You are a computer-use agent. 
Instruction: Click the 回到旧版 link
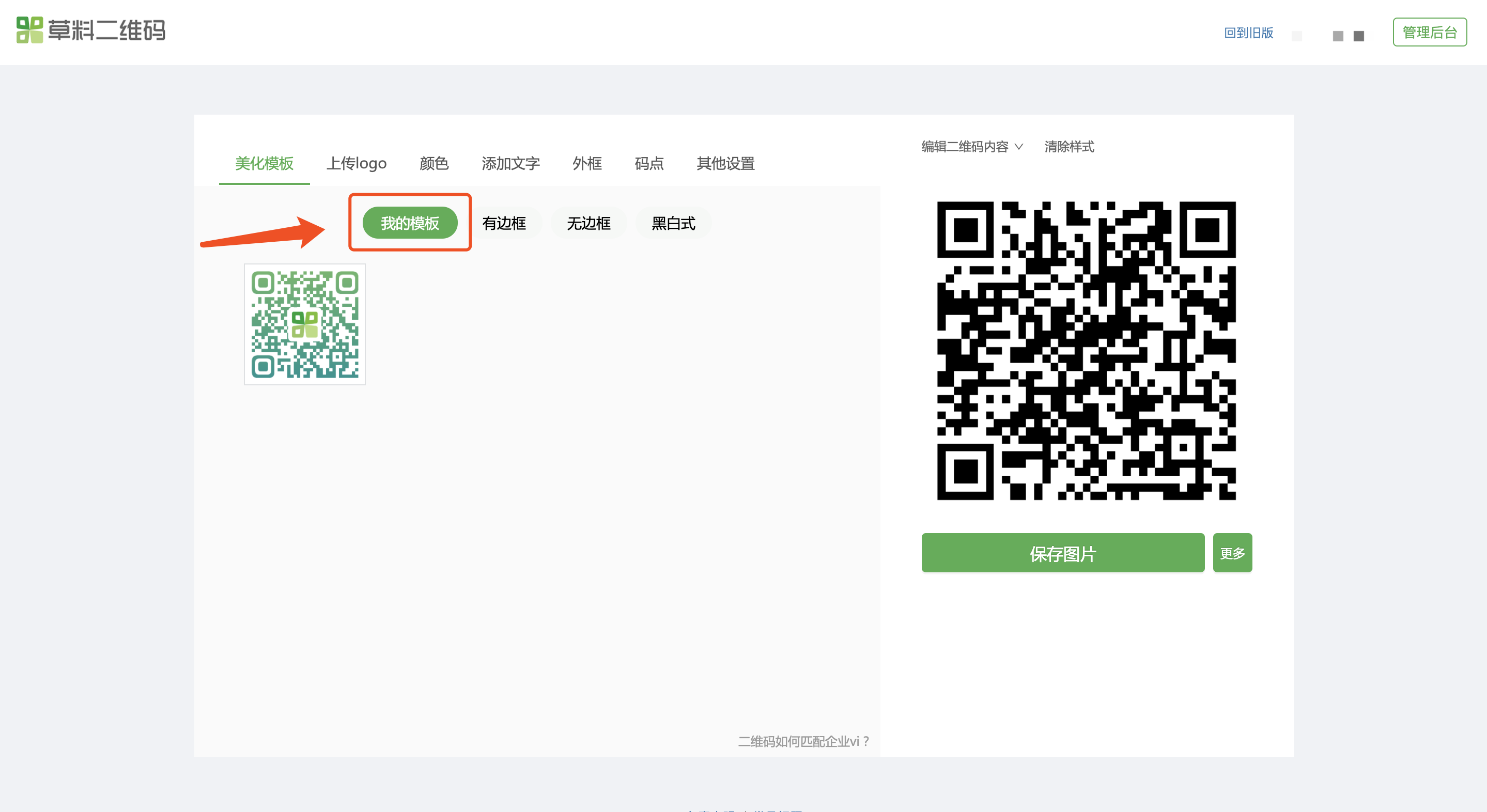[x=1248, y=33]
